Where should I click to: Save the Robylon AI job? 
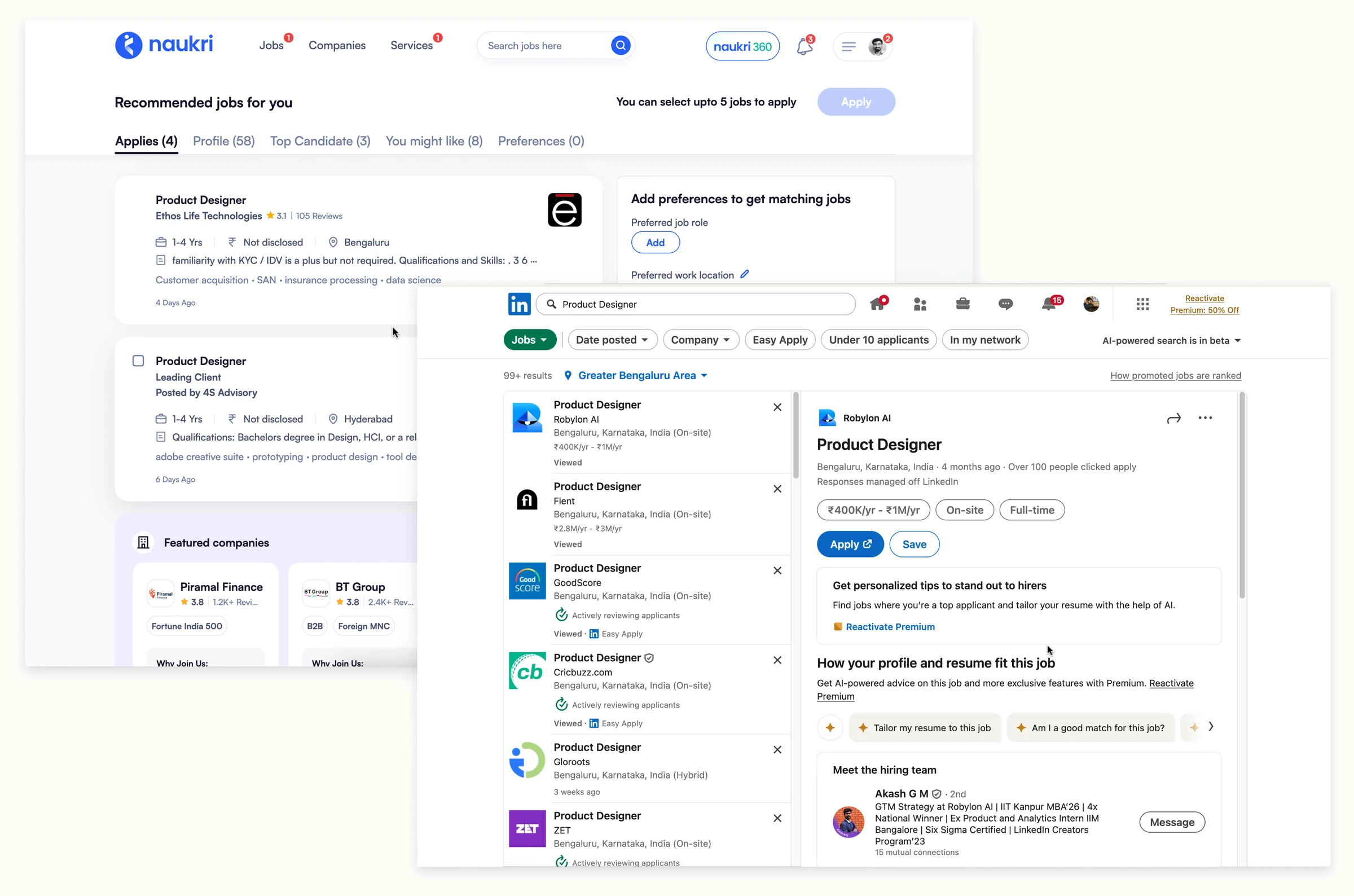pos(913,544)
